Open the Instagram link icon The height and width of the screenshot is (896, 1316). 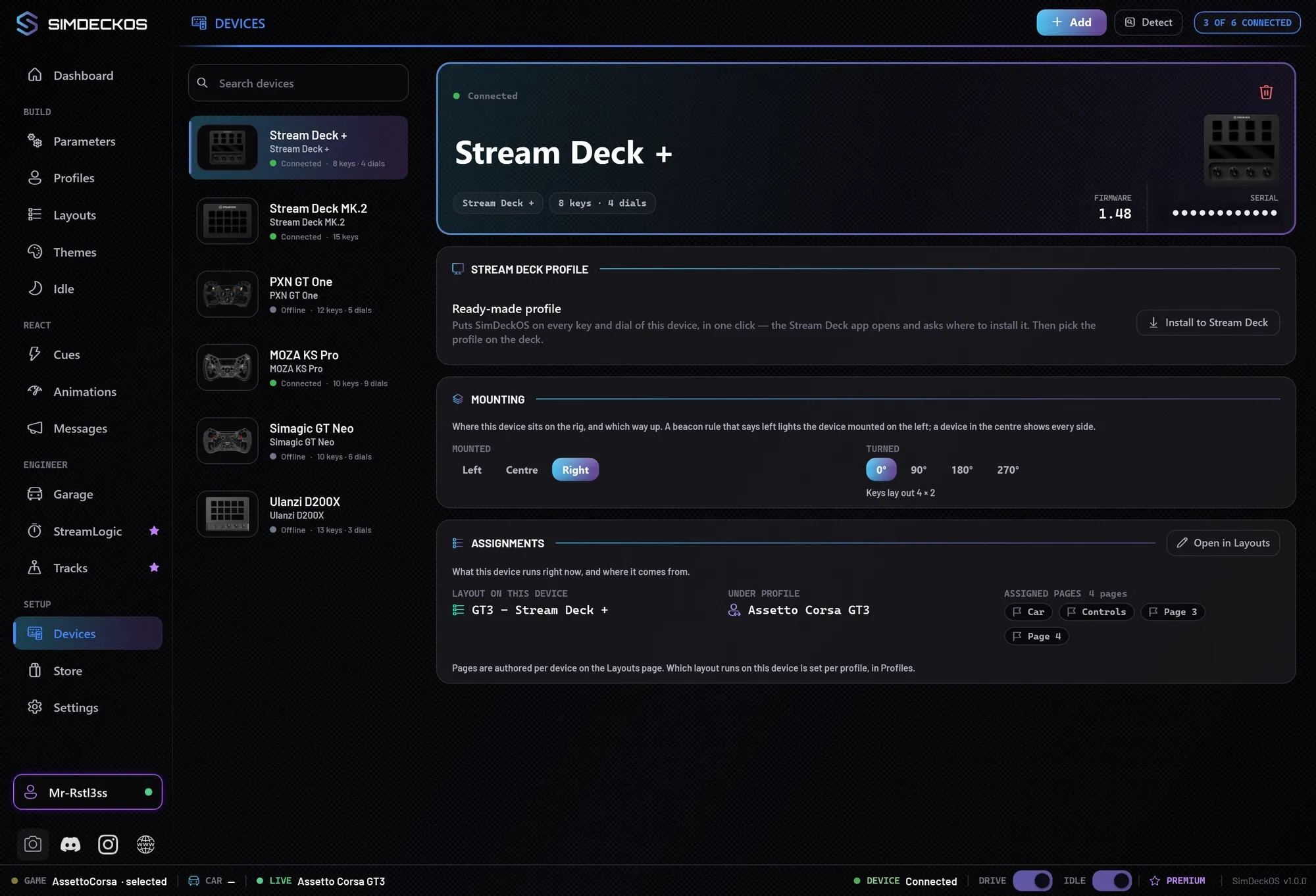click(108, 844)
